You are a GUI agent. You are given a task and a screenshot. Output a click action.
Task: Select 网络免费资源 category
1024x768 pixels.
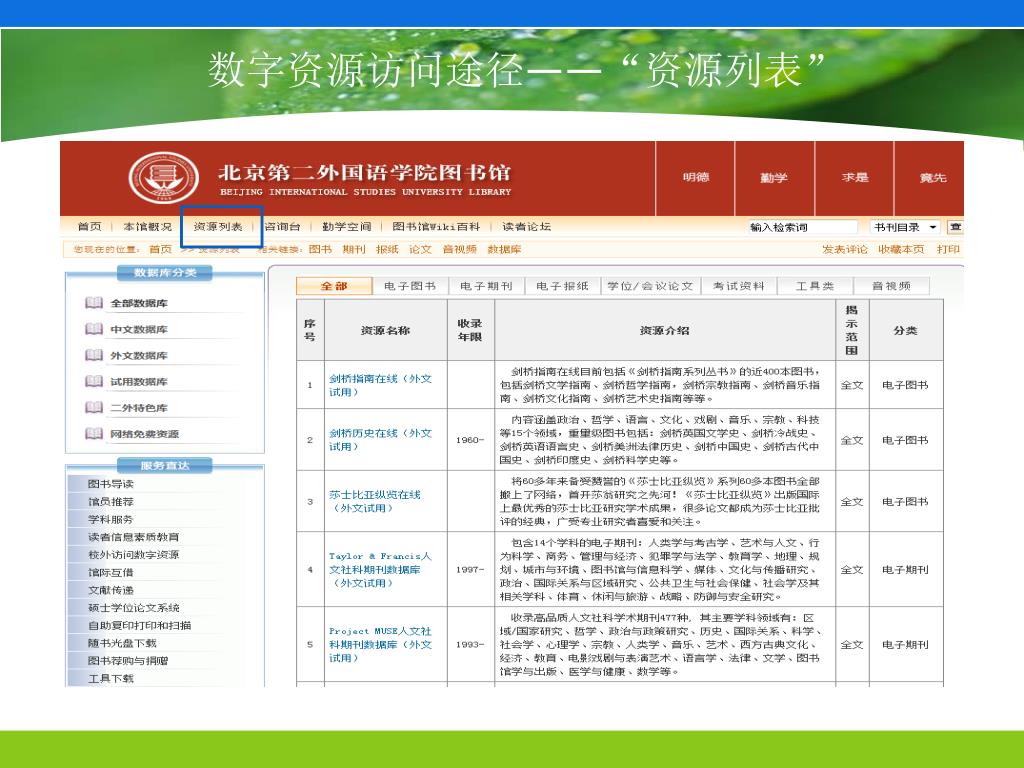144,434
